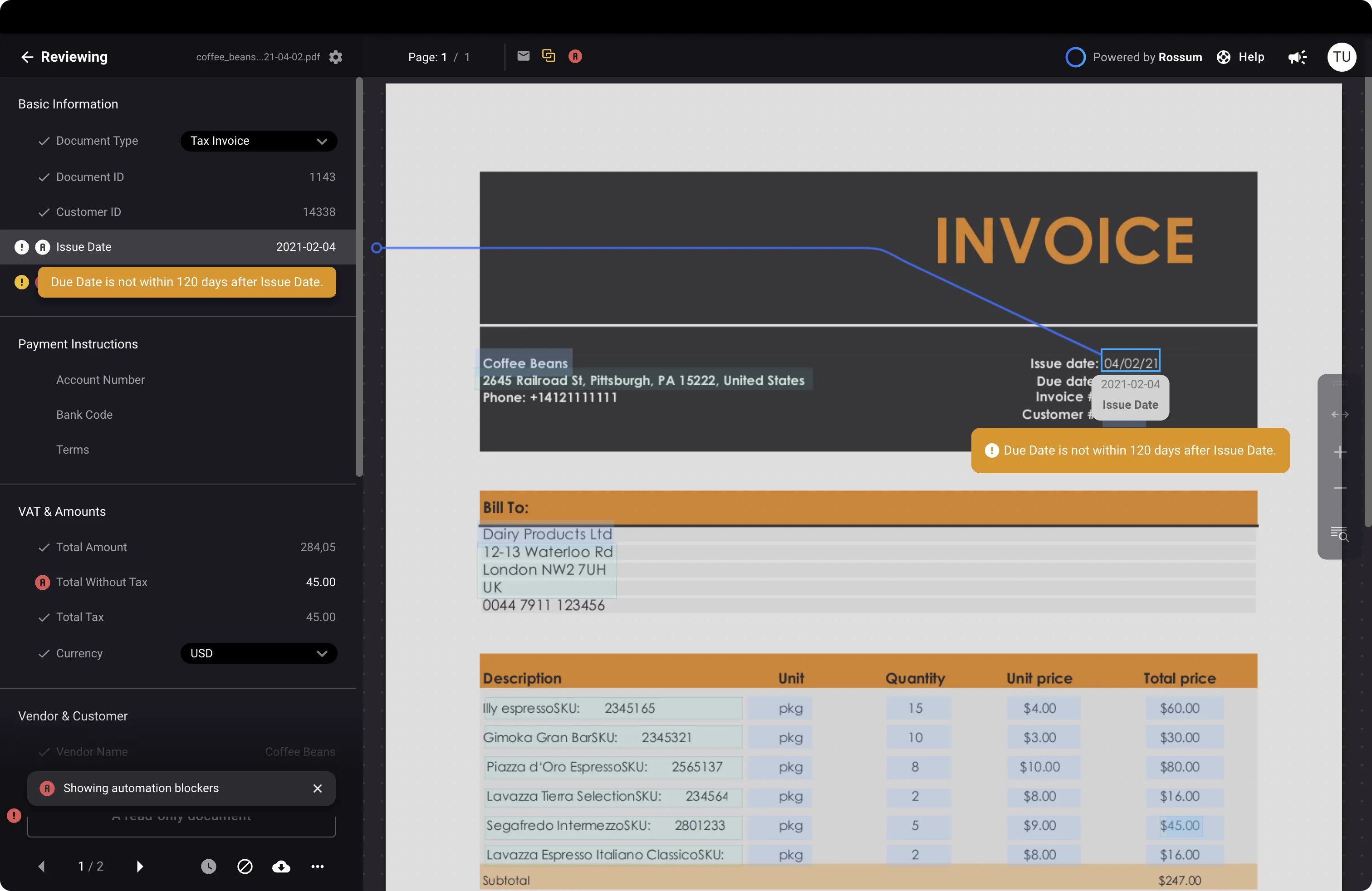Open the more options three-dots menu

click(317, 866)
